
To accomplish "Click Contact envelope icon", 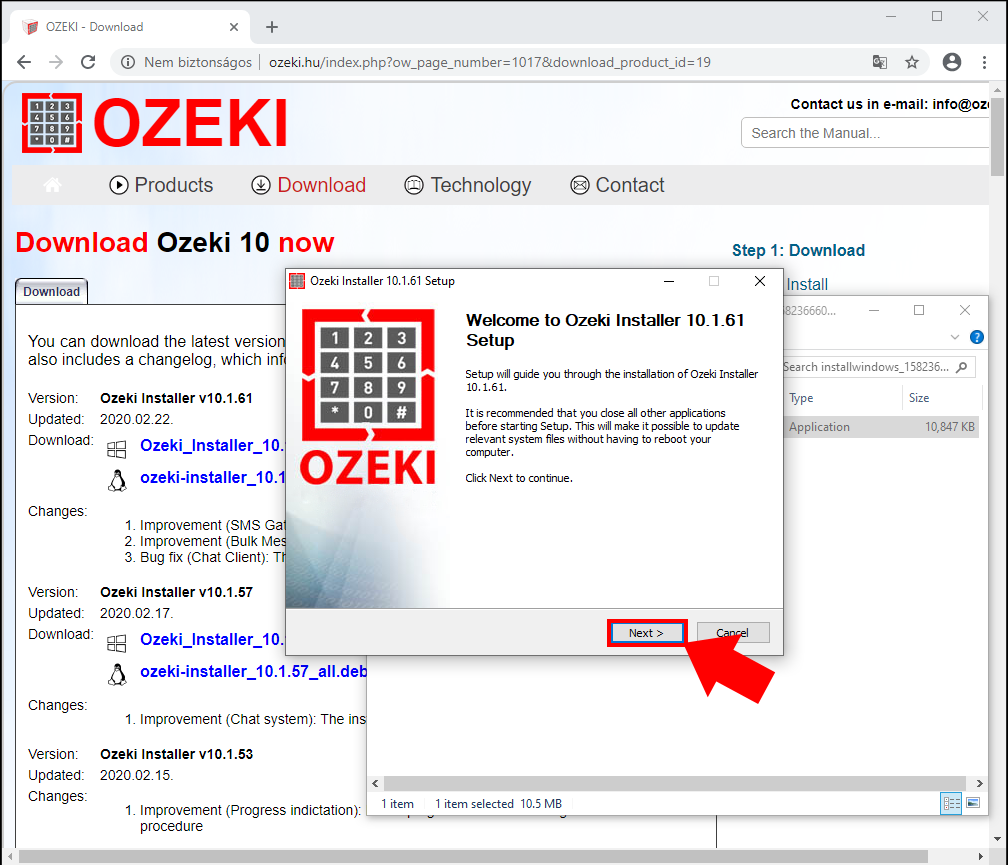I will (x=580, y=185).
